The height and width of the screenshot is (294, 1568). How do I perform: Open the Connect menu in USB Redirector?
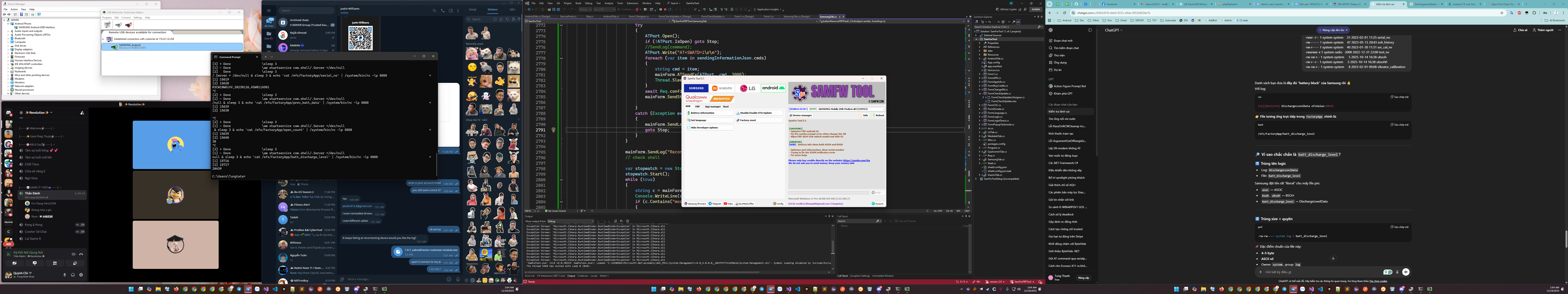point(126,18)
